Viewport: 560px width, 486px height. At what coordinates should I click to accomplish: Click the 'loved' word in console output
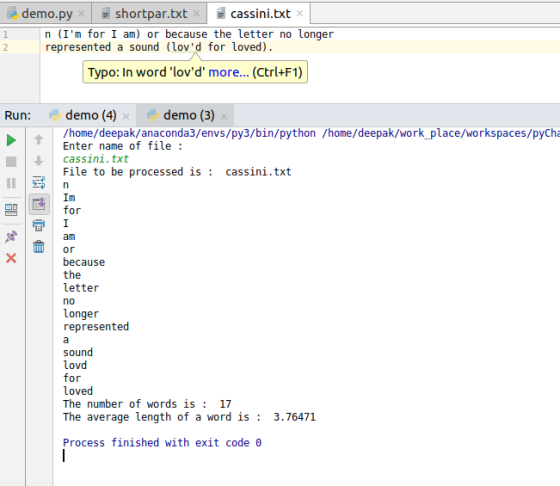click(78, 391)
